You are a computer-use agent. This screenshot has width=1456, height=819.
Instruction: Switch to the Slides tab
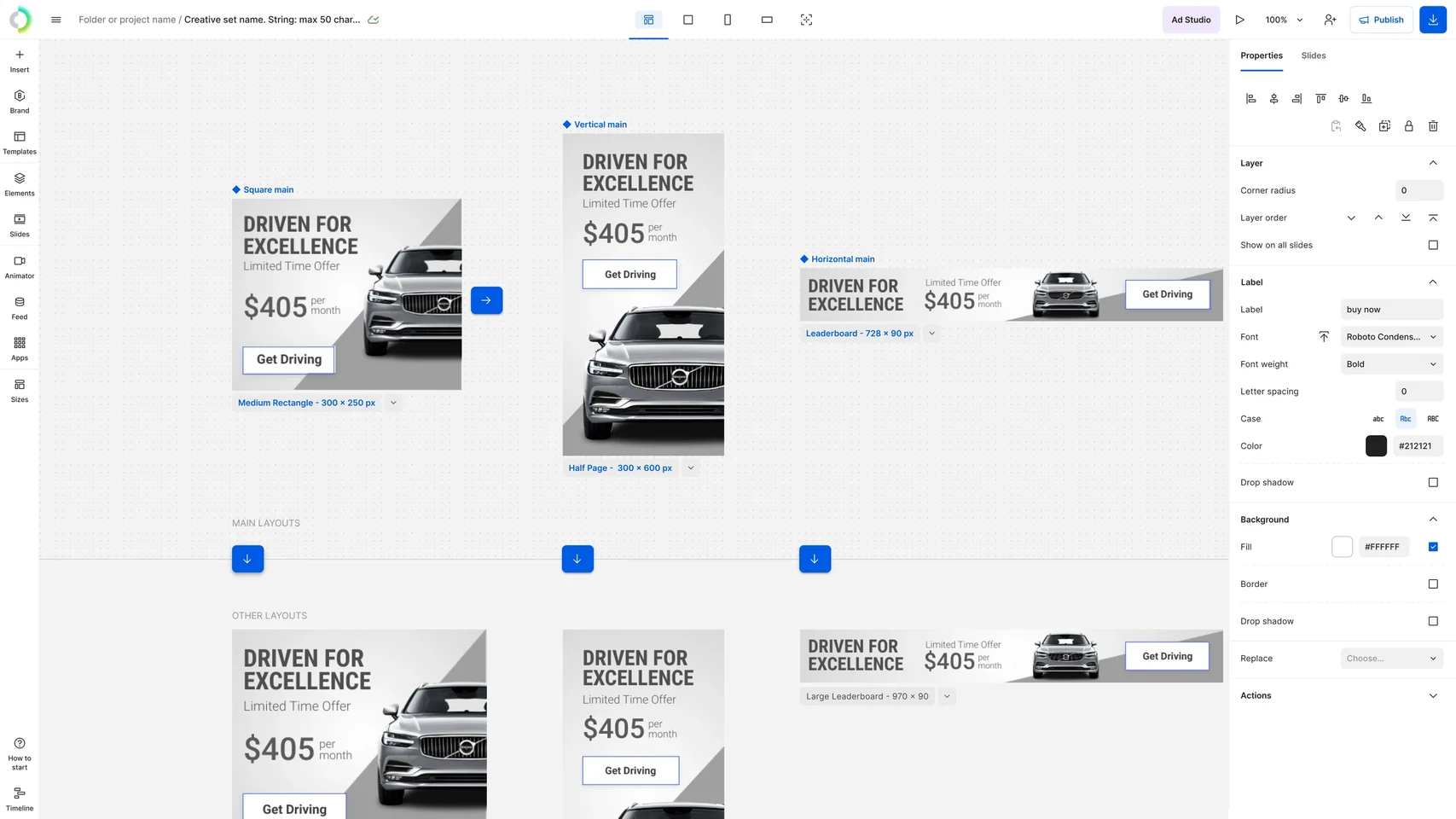1314,55
